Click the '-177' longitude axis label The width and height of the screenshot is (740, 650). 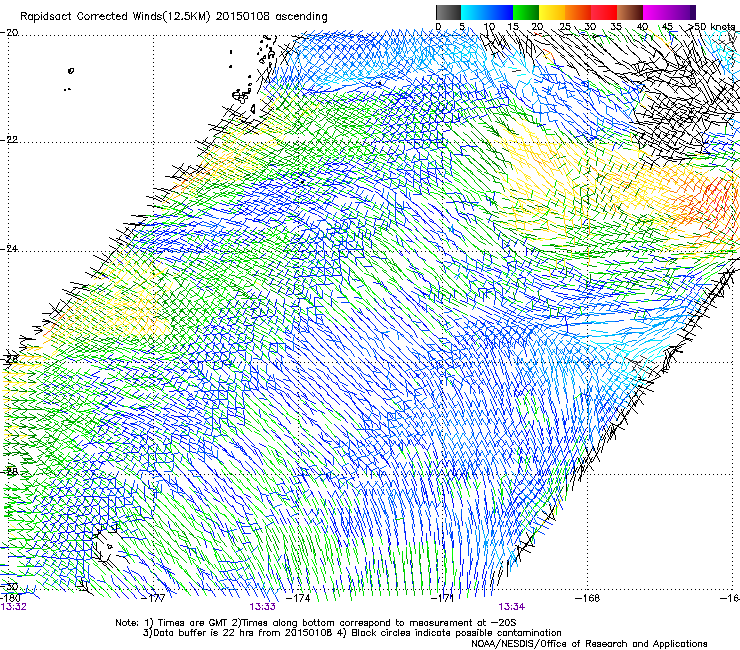pos(154,598)
